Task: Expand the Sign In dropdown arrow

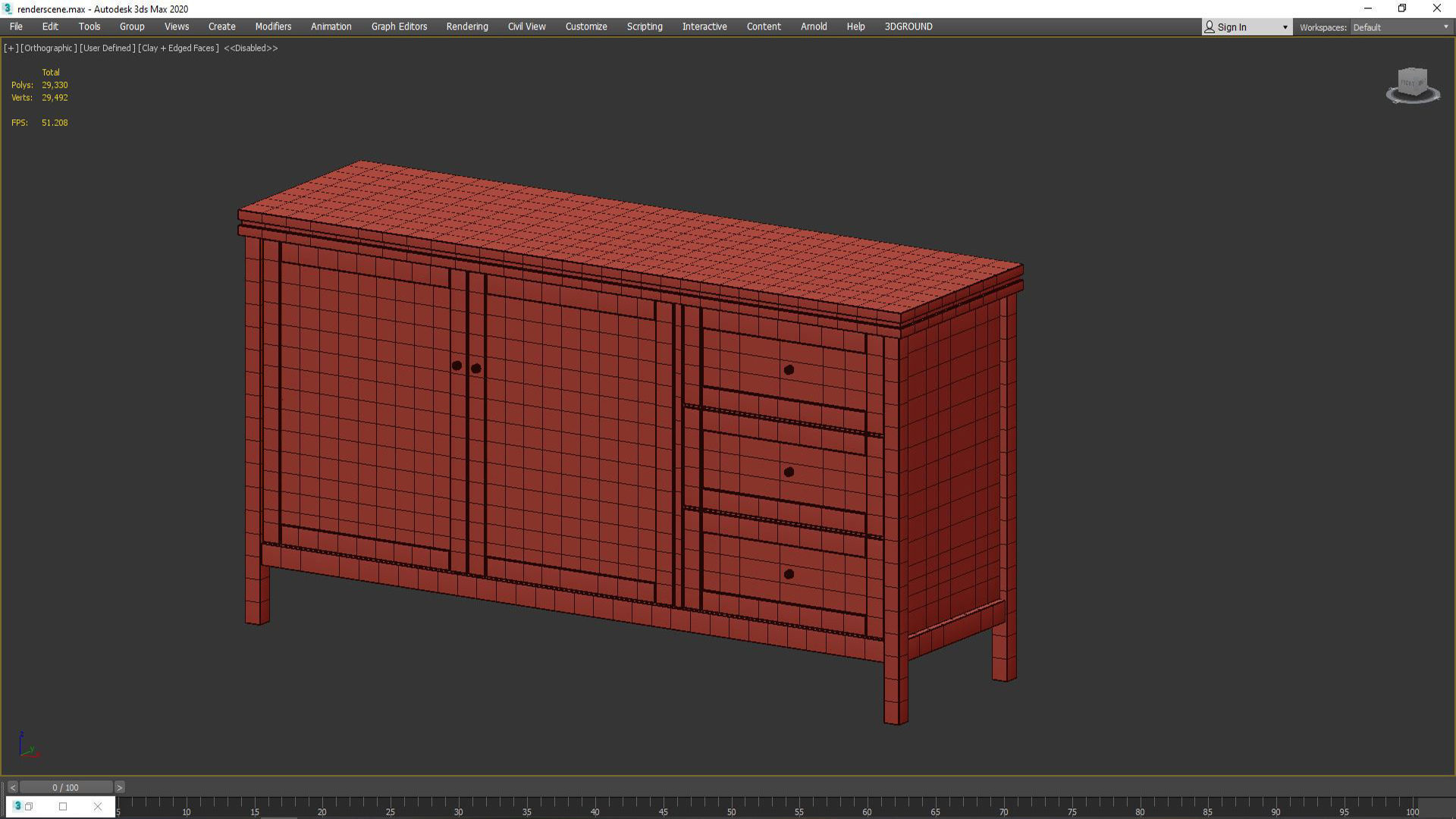Action: [x=1285, y=27]
